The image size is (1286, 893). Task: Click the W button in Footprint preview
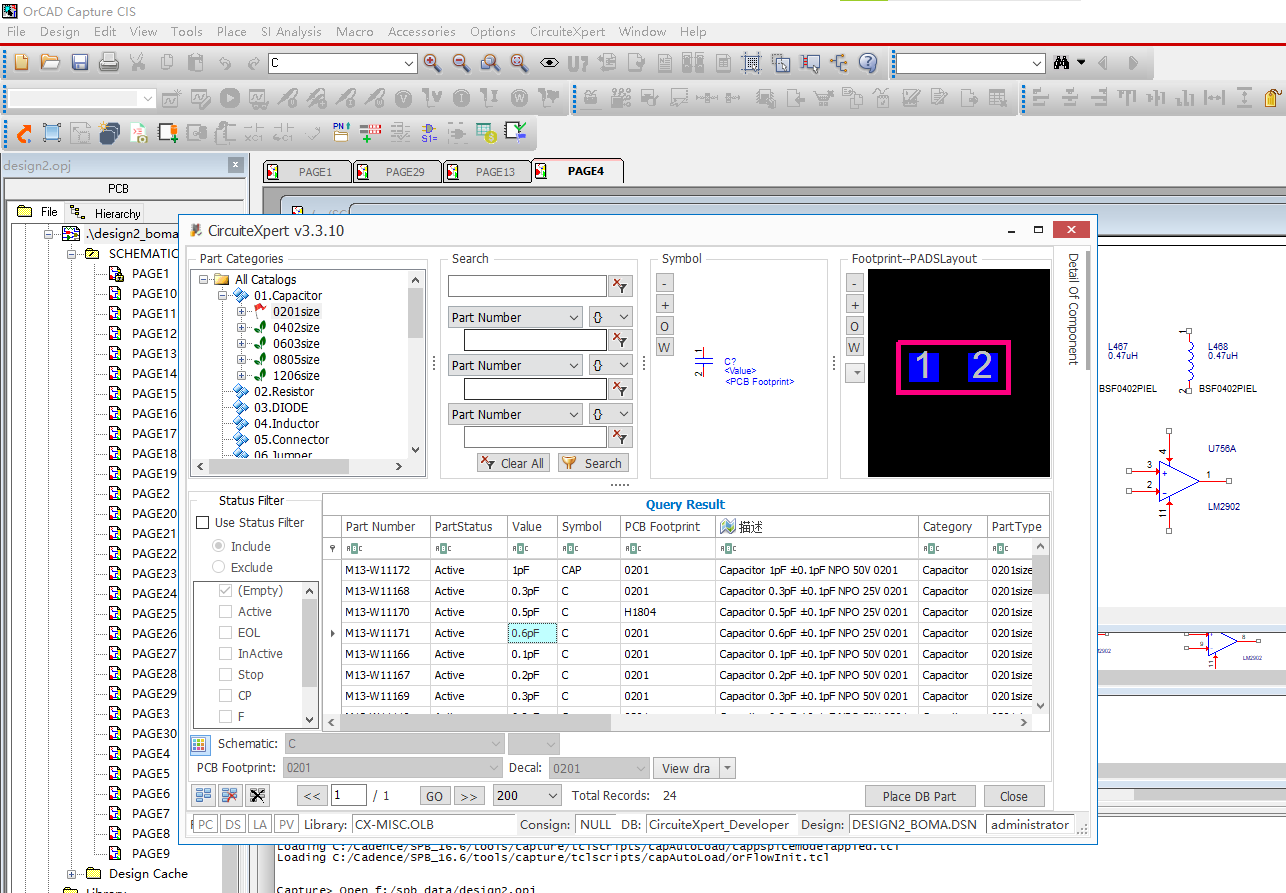click(x=855, y=347)
